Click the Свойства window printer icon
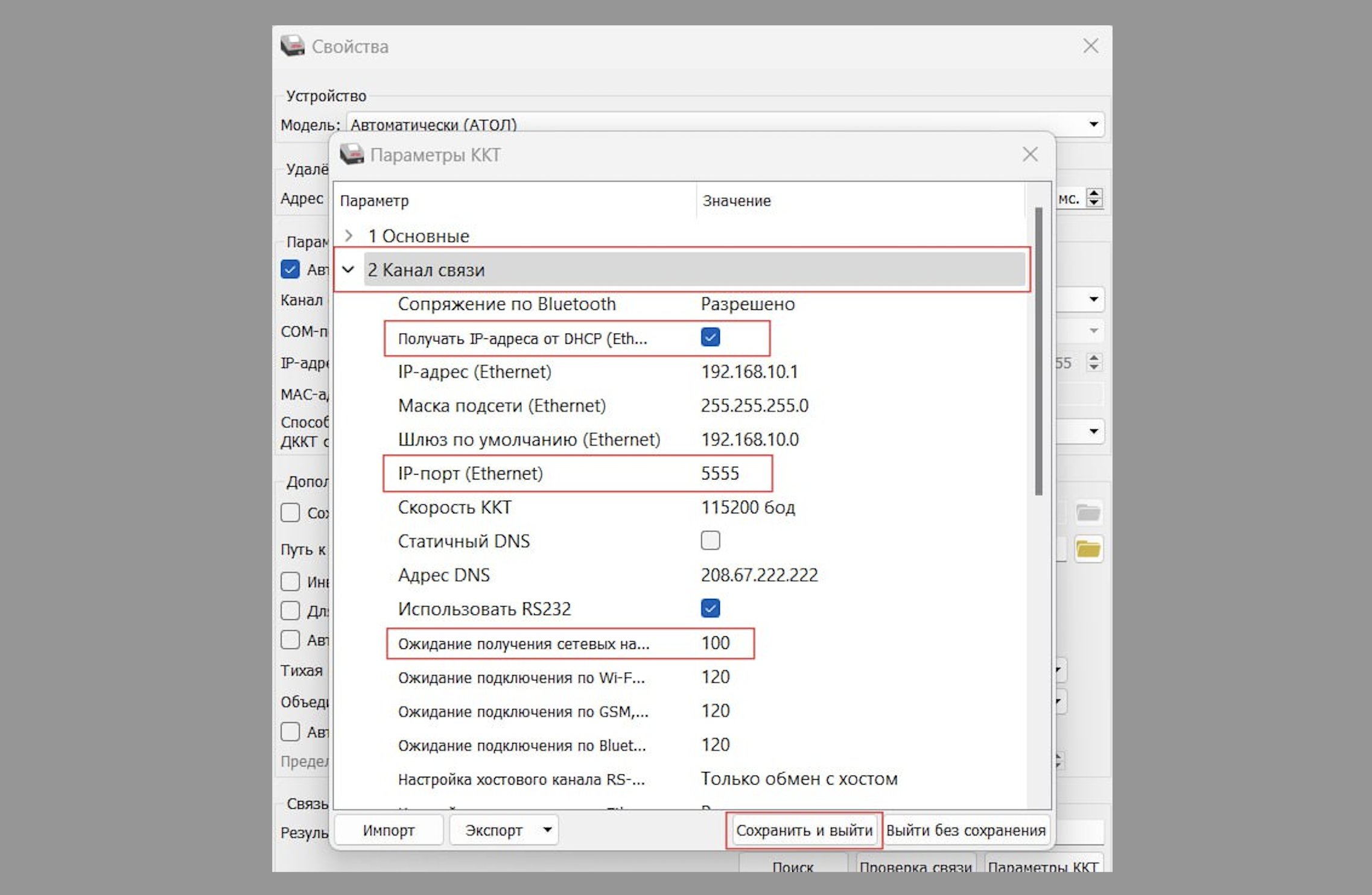 point(293,46)
